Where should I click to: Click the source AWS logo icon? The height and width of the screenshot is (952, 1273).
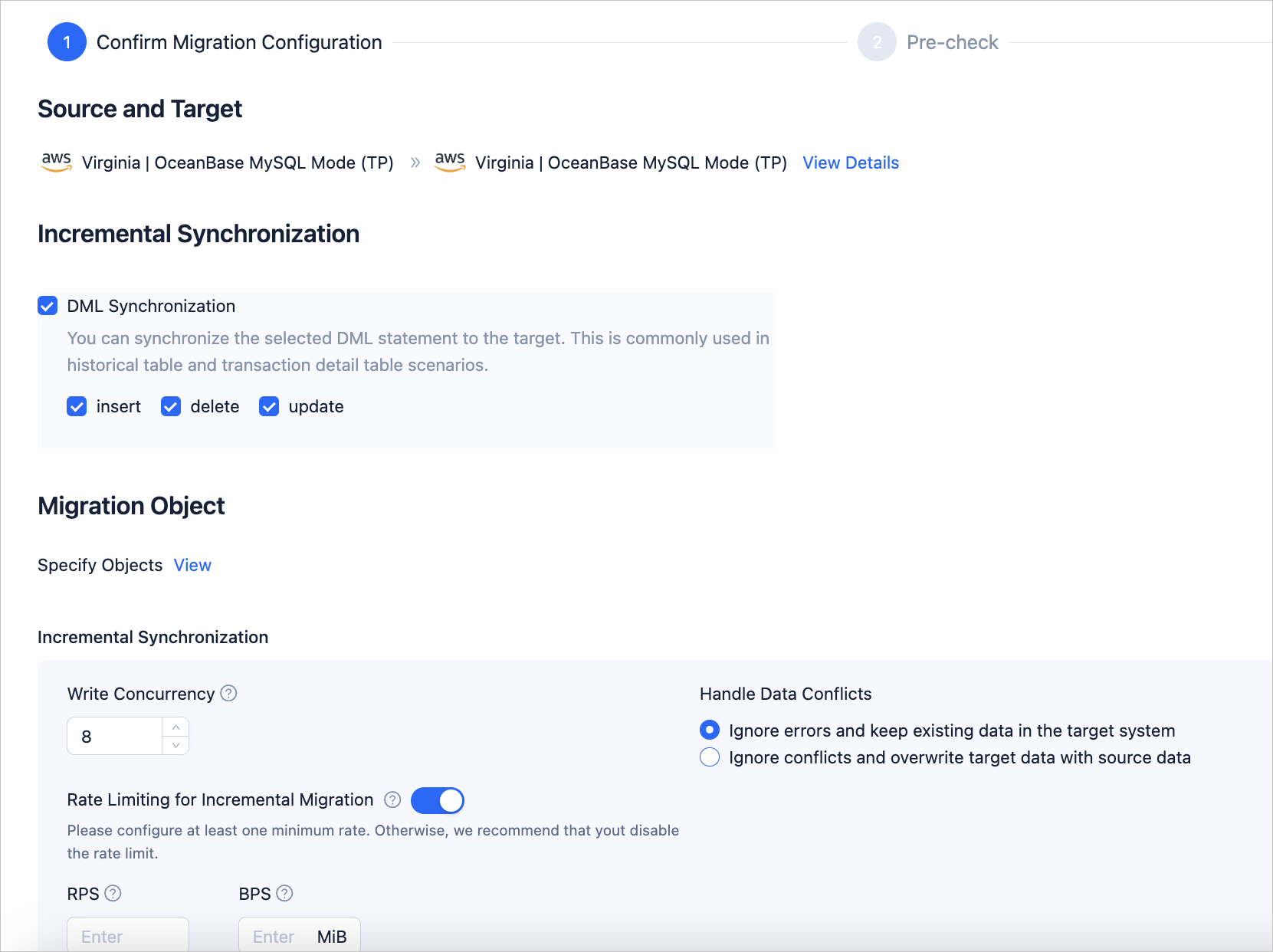tap(57, 162)
